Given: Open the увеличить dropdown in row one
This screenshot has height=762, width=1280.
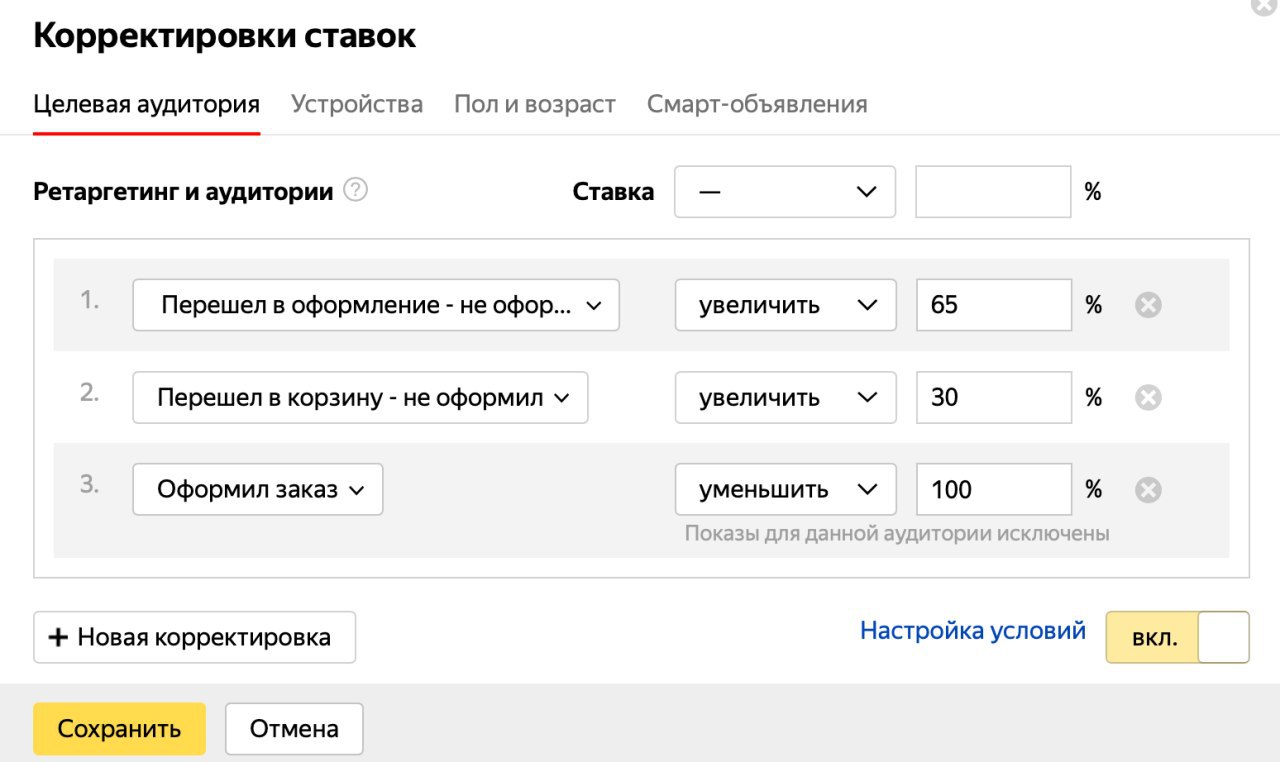Looking at the screenshot, I should pos(785,305).
